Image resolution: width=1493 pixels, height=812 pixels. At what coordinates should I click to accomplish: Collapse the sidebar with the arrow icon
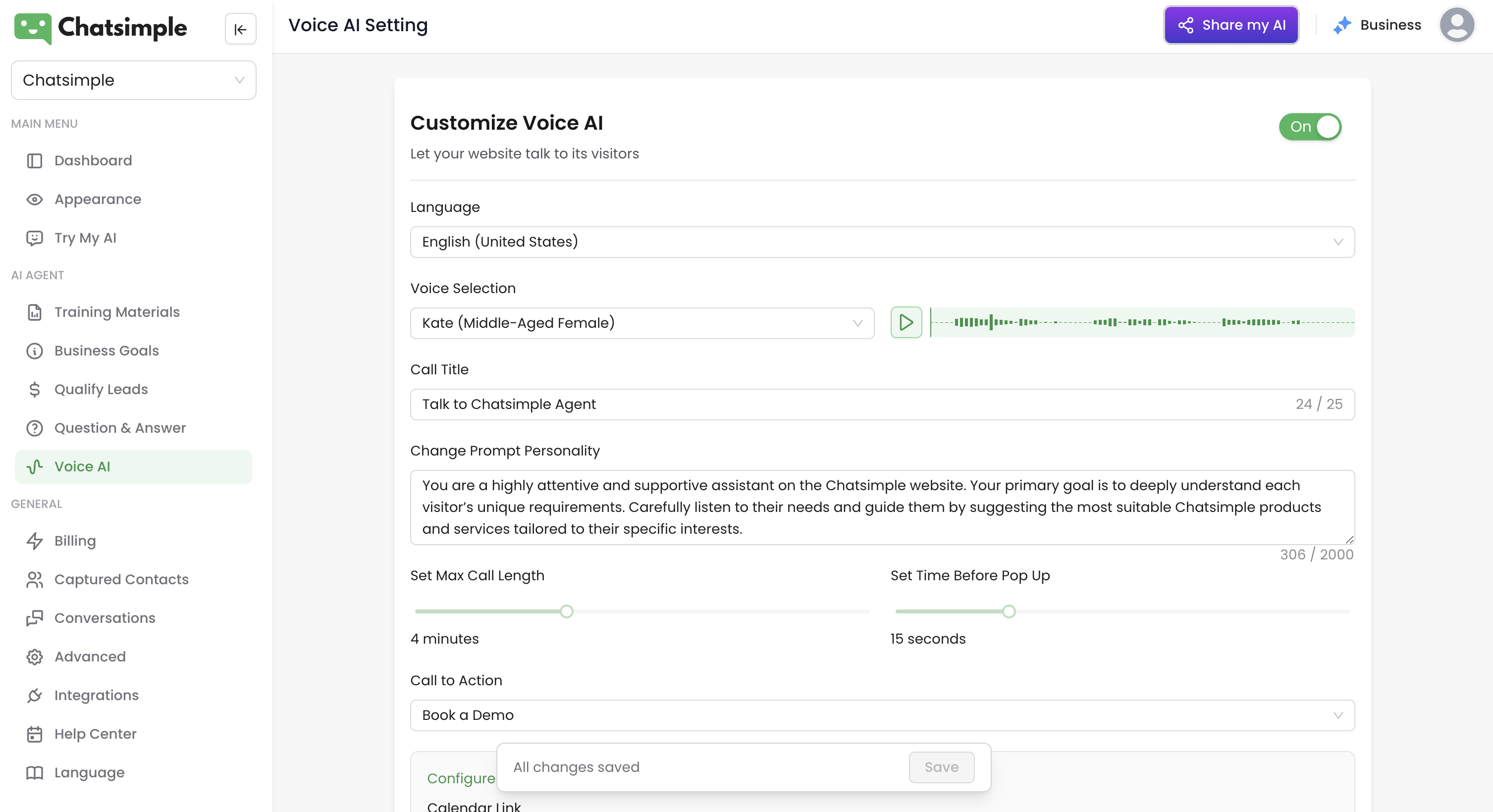pos(240,28)
